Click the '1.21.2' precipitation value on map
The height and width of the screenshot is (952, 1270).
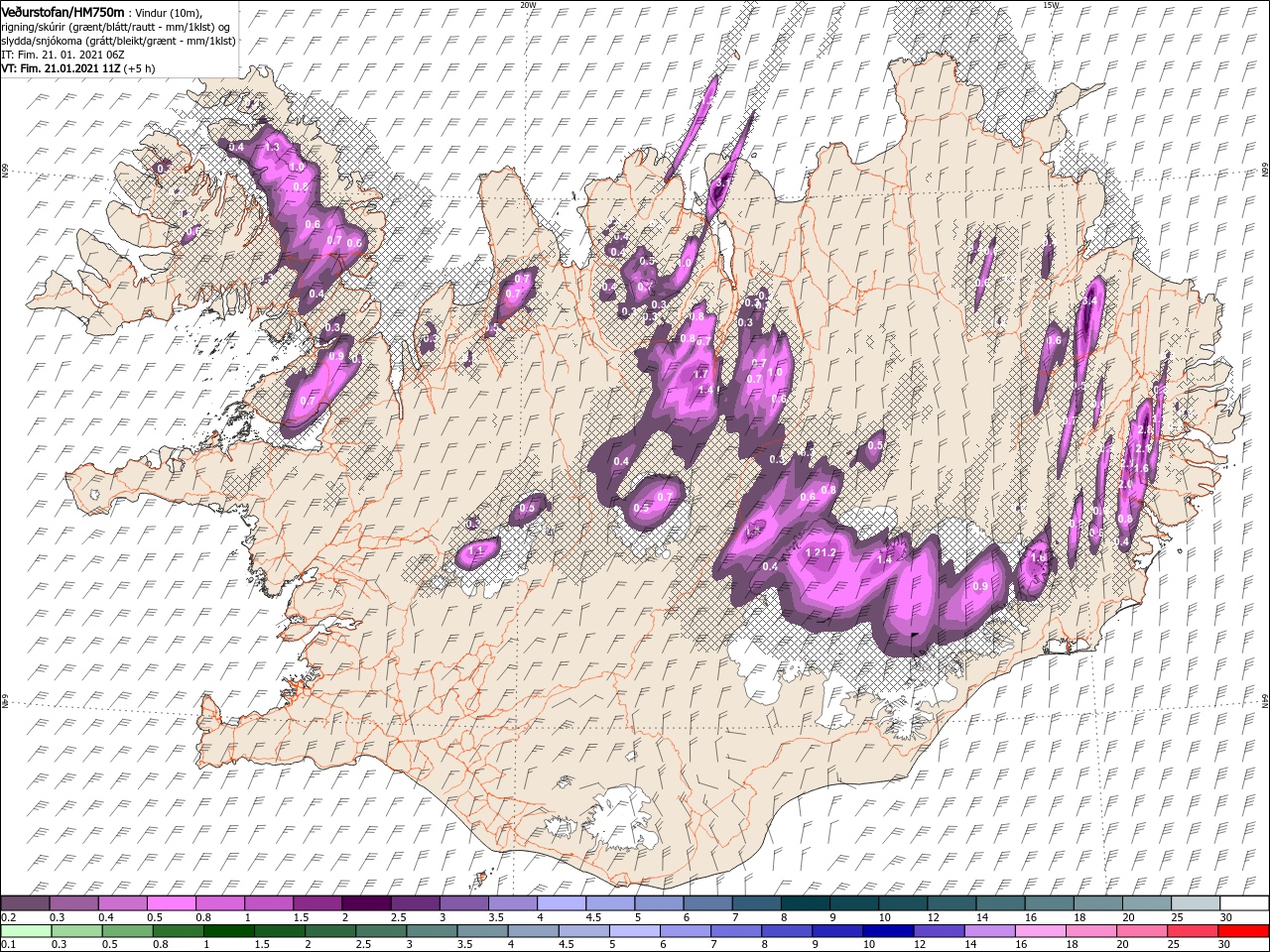(822, 552)
